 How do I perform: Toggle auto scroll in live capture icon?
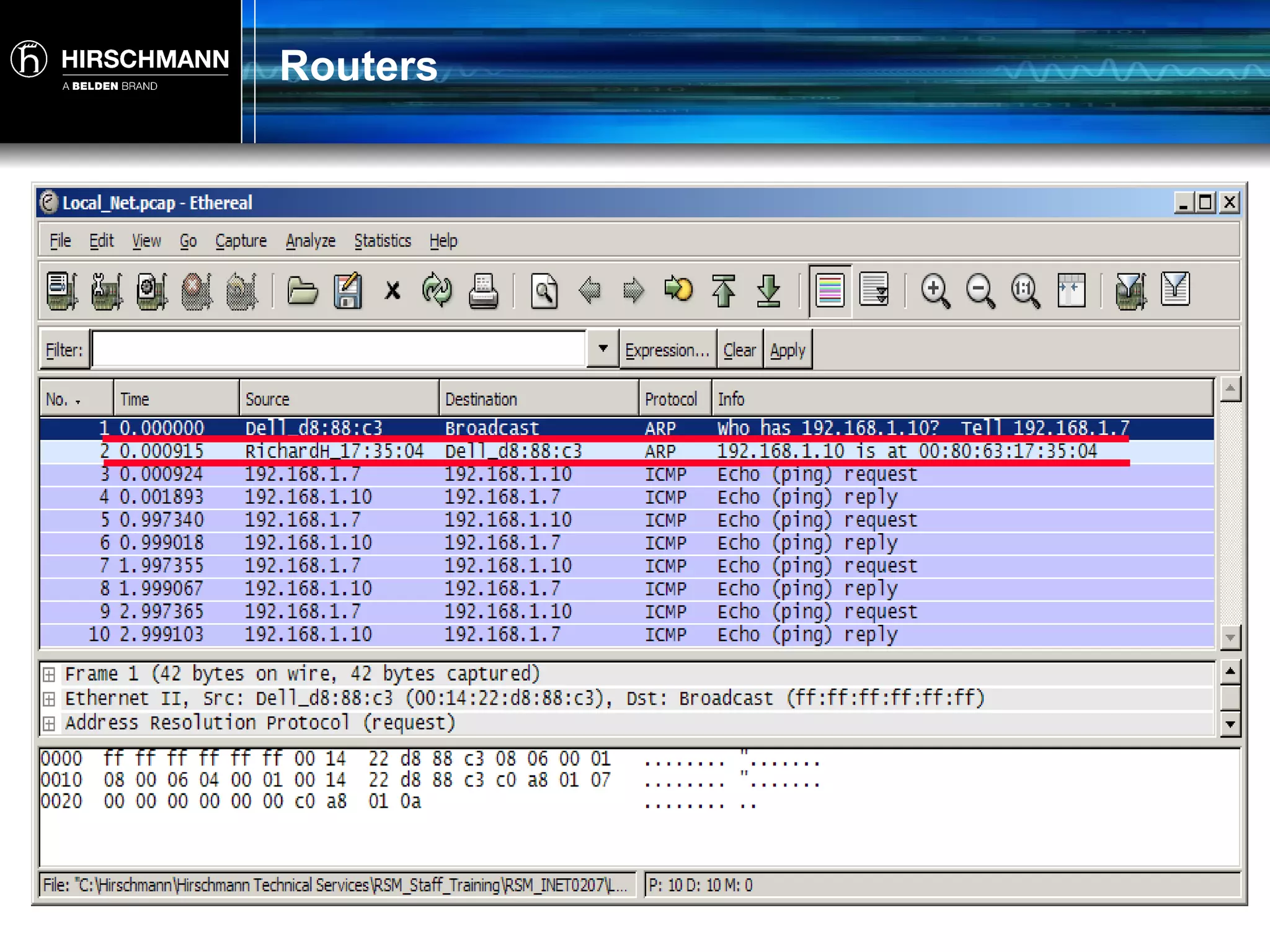tap(874, 289)
